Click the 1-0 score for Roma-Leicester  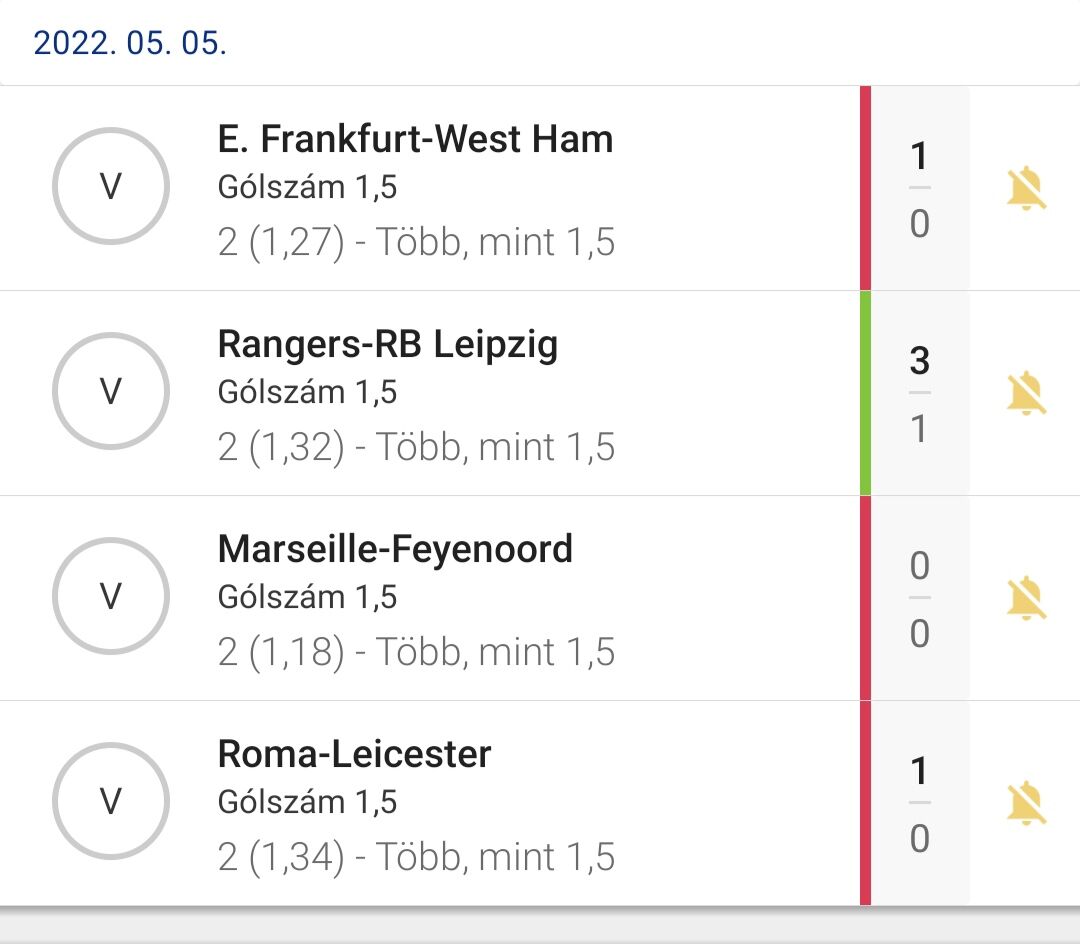pyautogui.click(x=919, y=803)
